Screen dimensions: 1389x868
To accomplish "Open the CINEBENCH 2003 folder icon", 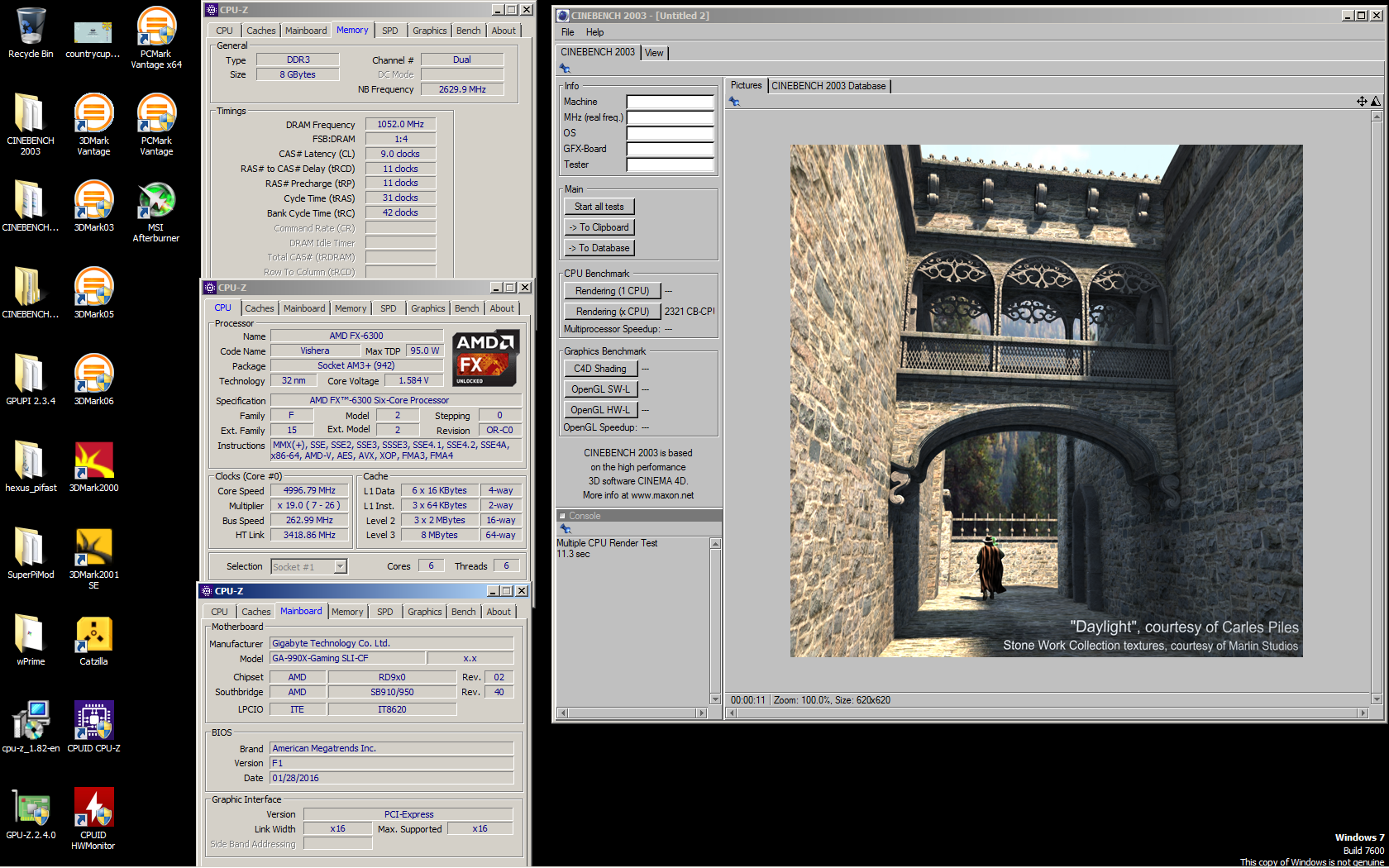I will [31, 124].
